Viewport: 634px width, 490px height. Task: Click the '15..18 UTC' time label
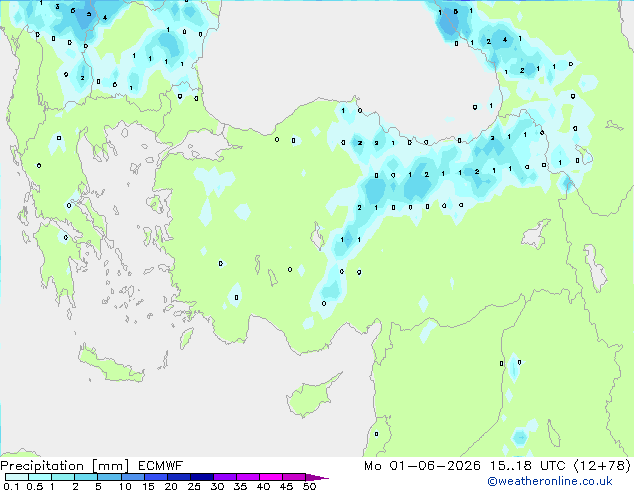pyautogui.click(x=527, y=466)
